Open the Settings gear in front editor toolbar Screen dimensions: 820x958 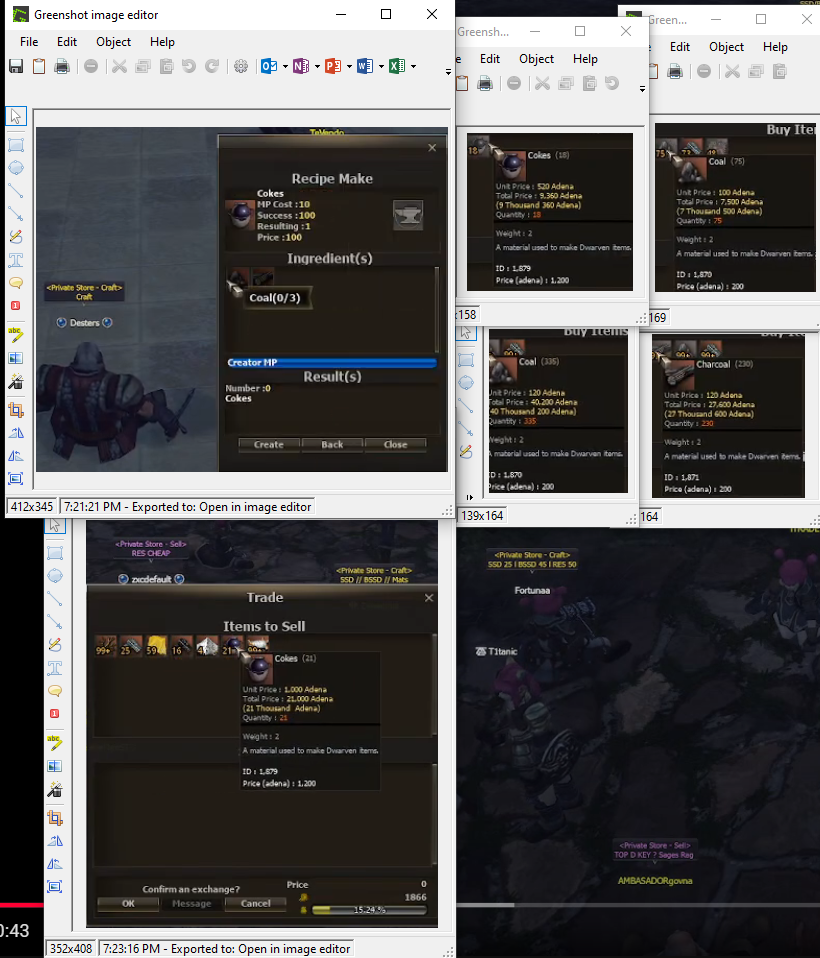pyautogui.click(x=241, y=66)
